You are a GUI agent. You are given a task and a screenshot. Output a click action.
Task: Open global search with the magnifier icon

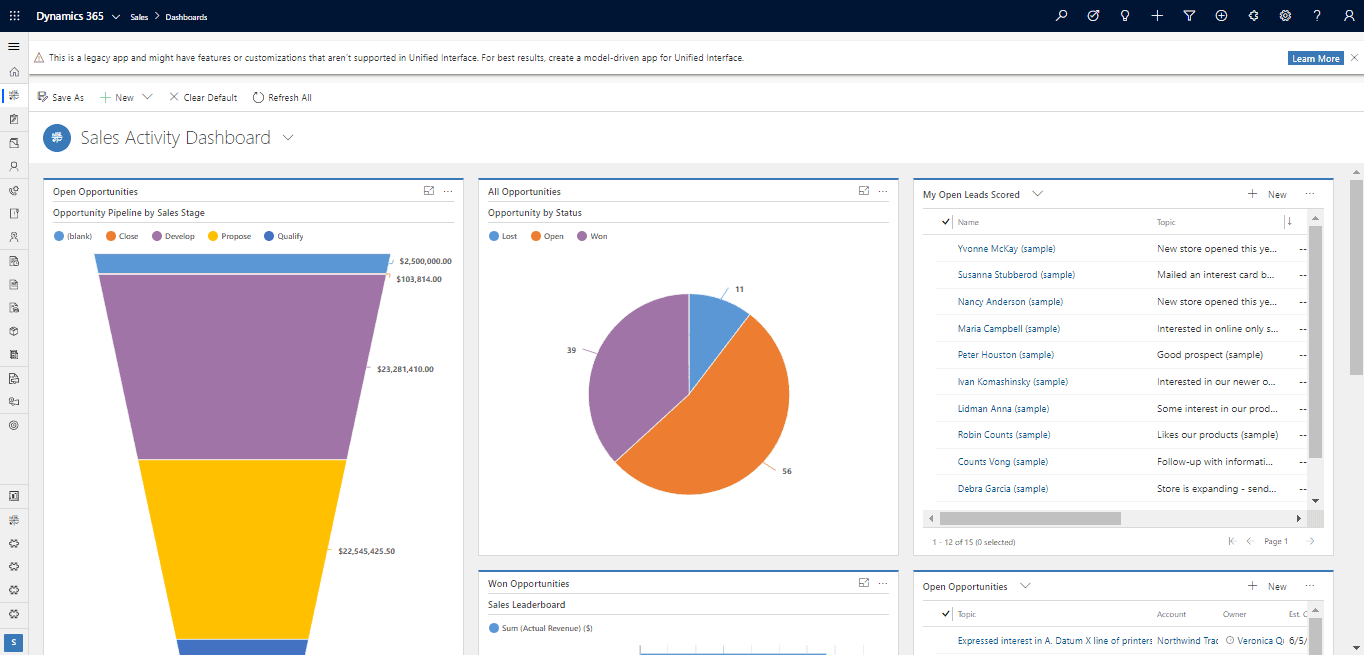pos(1061,15)
